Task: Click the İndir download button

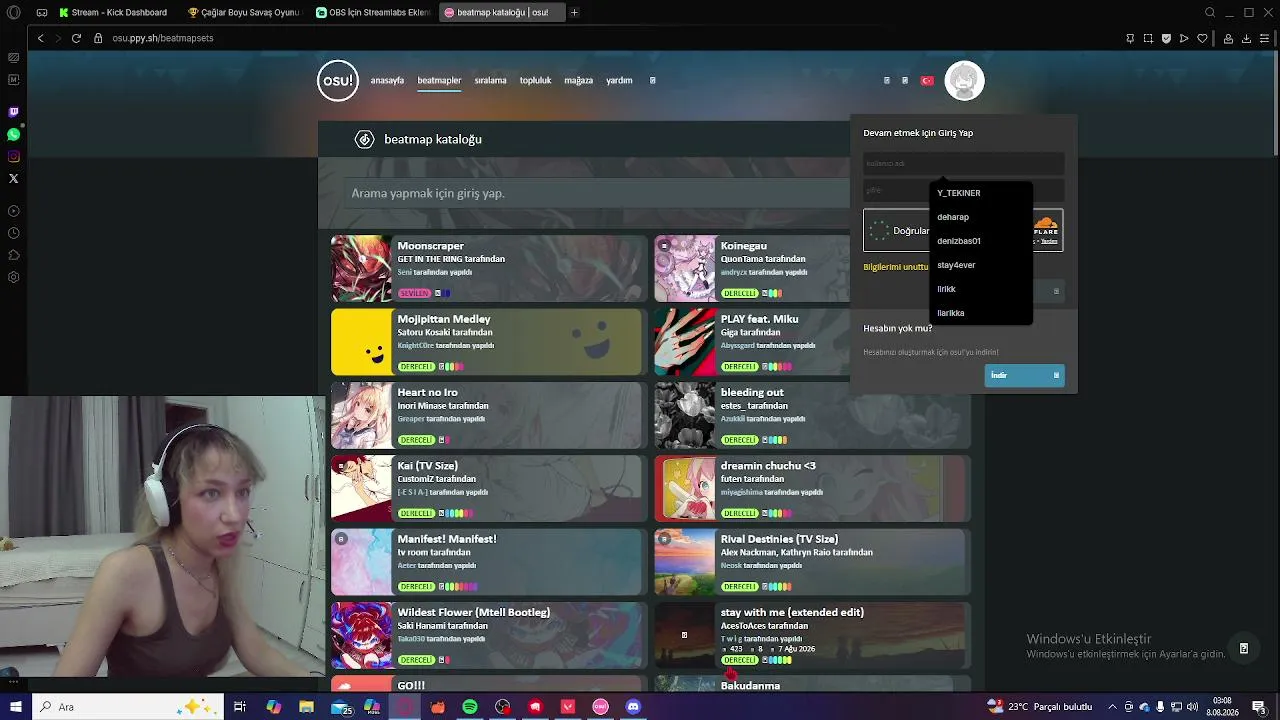Action: click(x=1024, y=375)
